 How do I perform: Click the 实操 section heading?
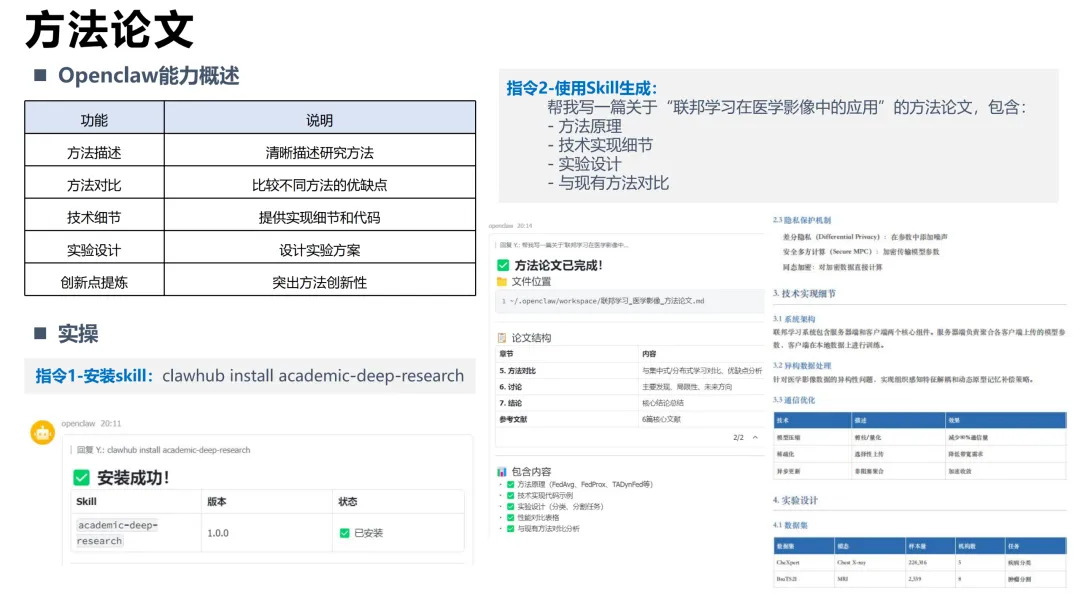(x=78, y=333)
